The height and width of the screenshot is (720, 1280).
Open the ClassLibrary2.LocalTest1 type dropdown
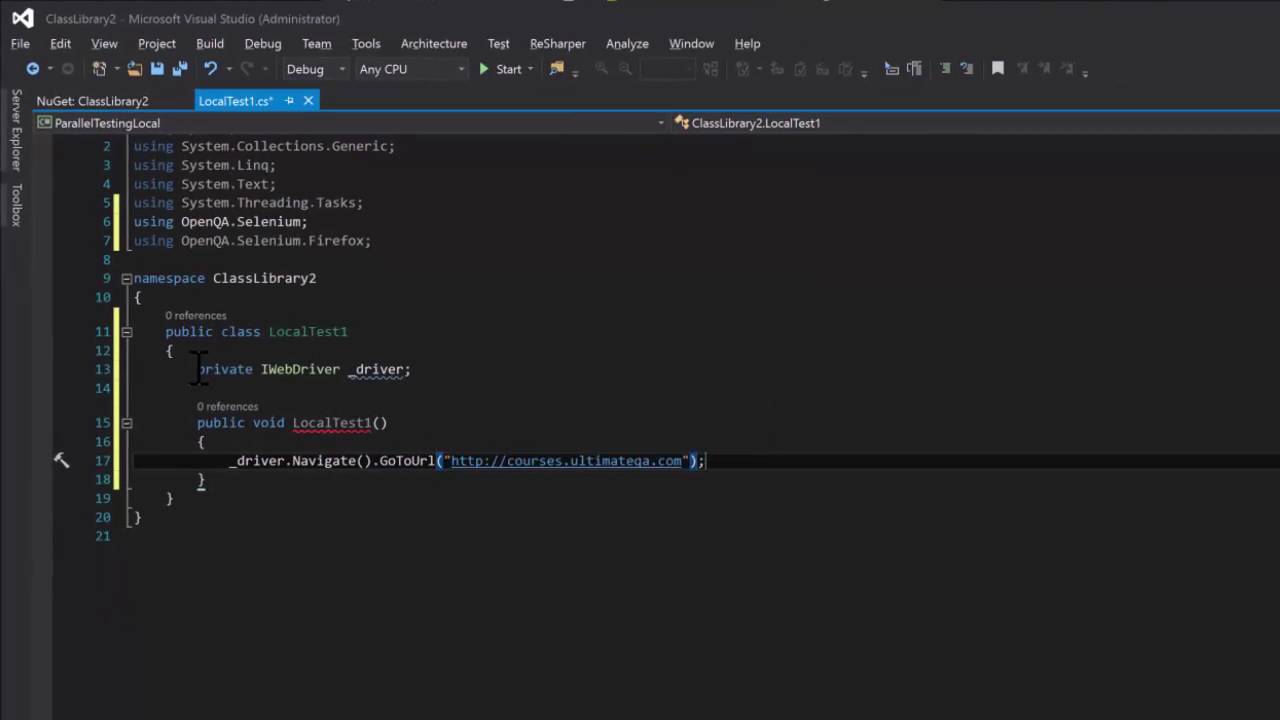975,123
